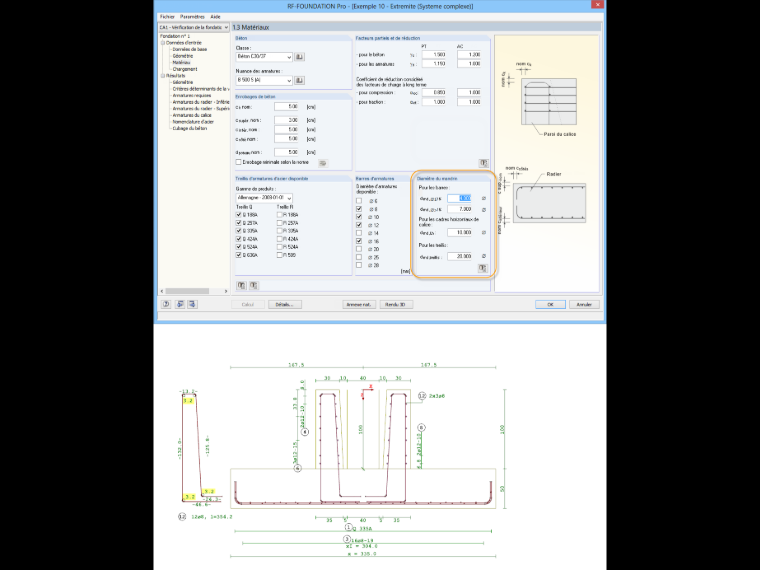Image resolution: width=760 pixels, height=570 pixels.
Task: Enable bar diameter Ø 28
Action: 359,265
